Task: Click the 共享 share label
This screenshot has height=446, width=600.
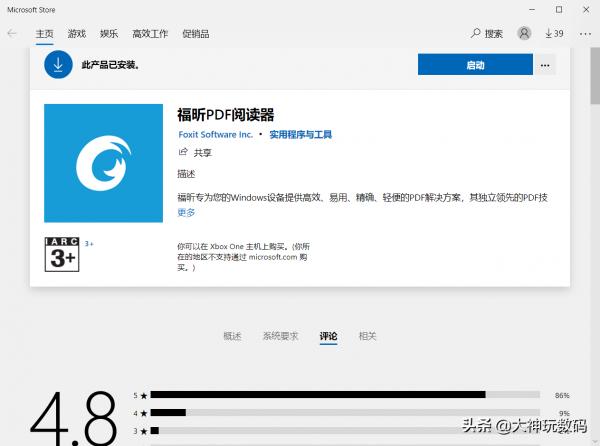Action: click(x=203, y=153)
